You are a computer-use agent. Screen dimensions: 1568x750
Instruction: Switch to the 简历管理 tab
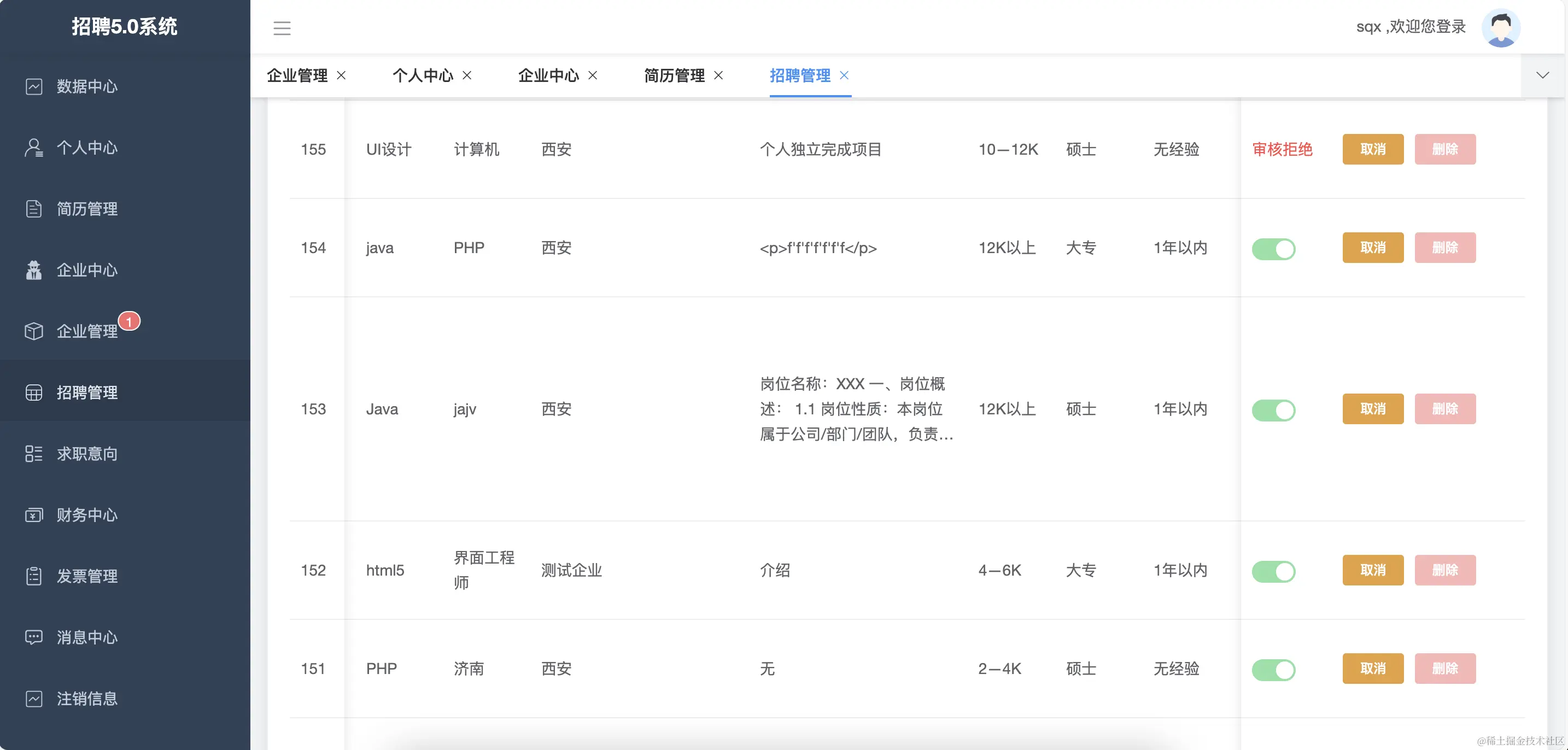click(x=675, y=75)
